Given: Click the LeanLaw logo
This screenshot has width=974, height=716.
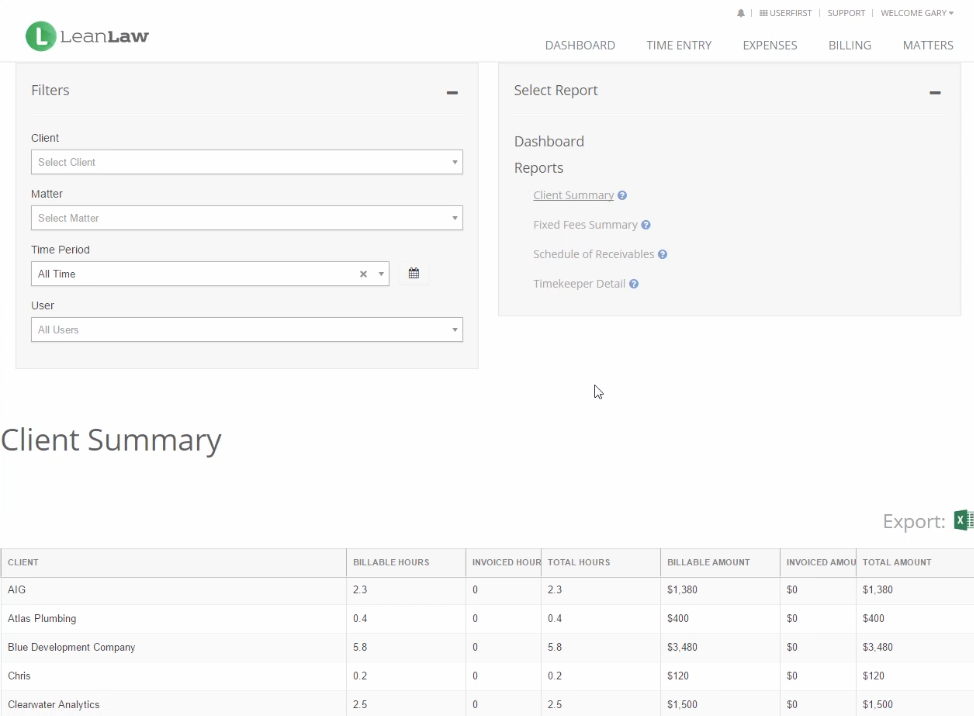Looking at the screenshot, I should tap(87, 37).
